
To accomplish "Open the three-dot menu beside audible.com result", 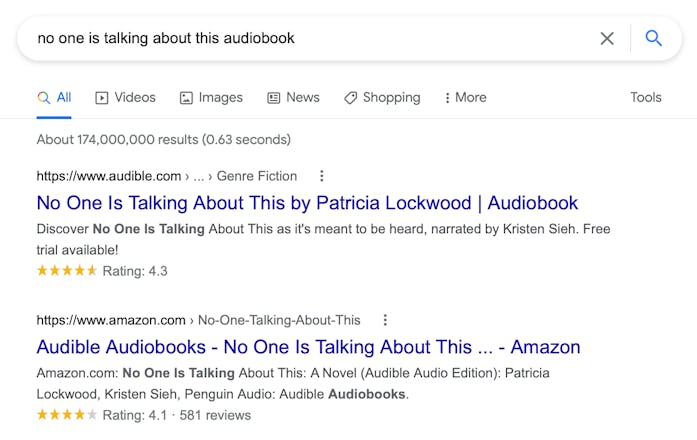I will [x=321, y=176].
